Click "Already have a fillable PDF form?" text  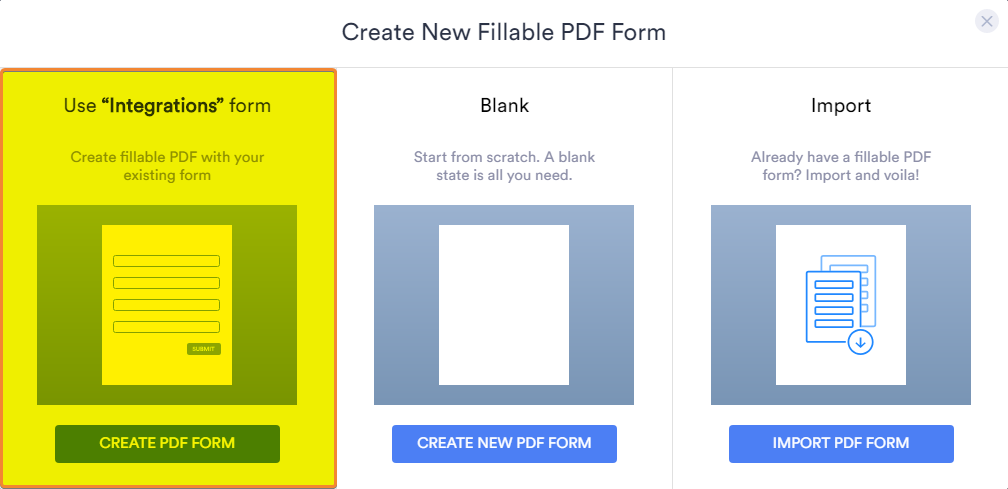coord(841,166)
